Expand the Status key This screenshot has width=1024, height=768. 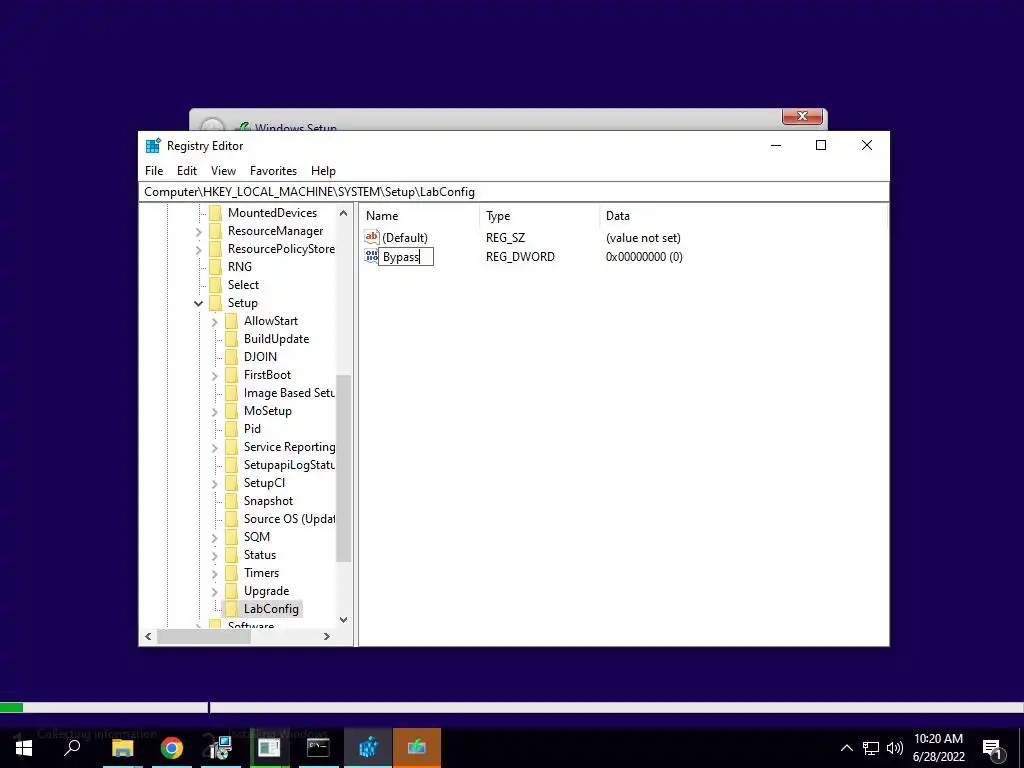(215, 555)
